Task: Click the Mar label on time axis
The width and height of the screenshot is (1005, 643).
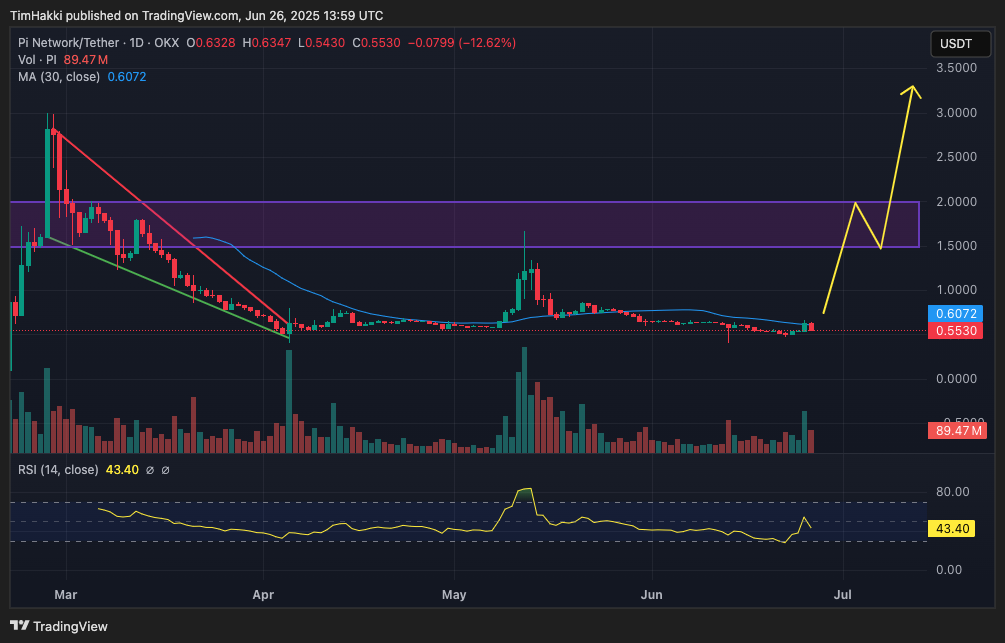Action: 65,595
